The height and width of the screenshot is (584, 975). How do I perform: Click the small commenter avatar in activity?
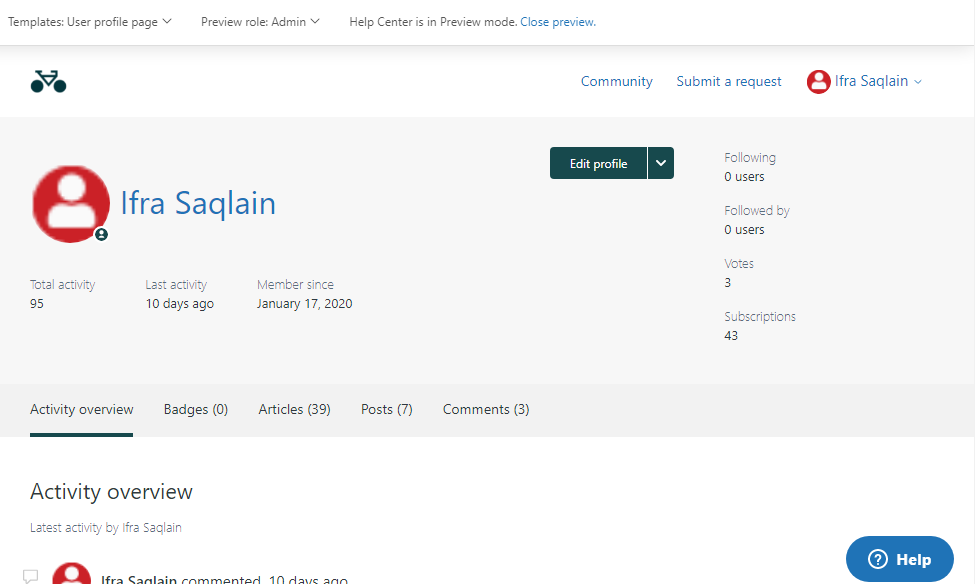click(x=71, y=574)
